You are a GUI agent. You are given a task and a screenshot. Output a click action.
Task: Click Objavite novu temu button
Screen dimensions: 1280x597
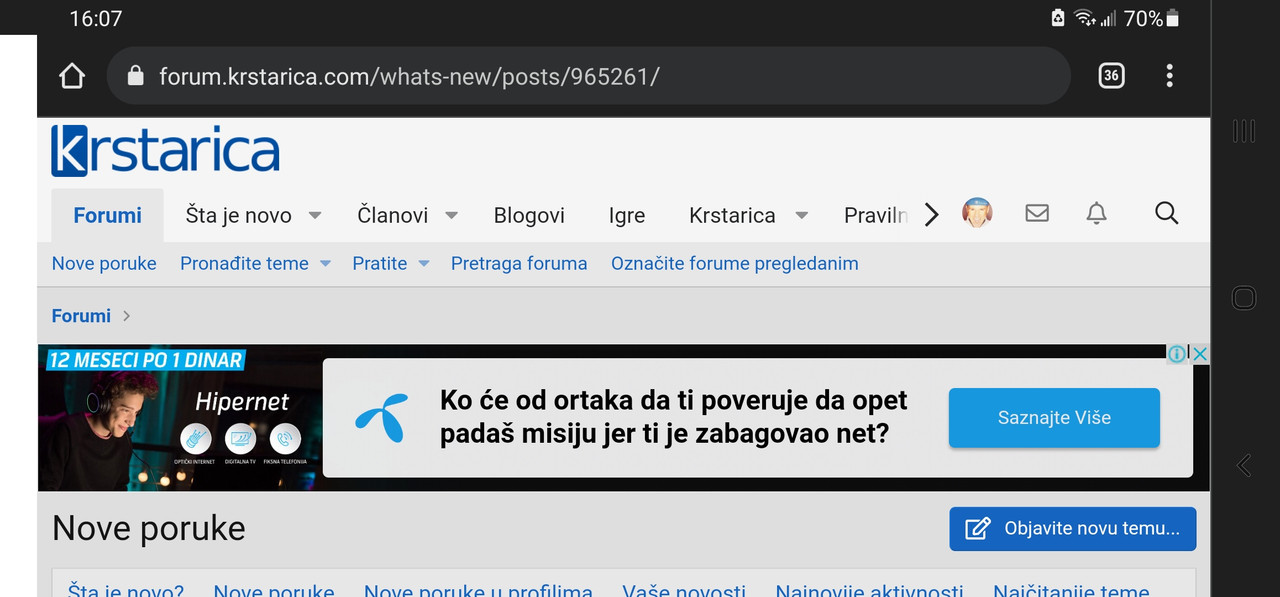point(1072,528)
